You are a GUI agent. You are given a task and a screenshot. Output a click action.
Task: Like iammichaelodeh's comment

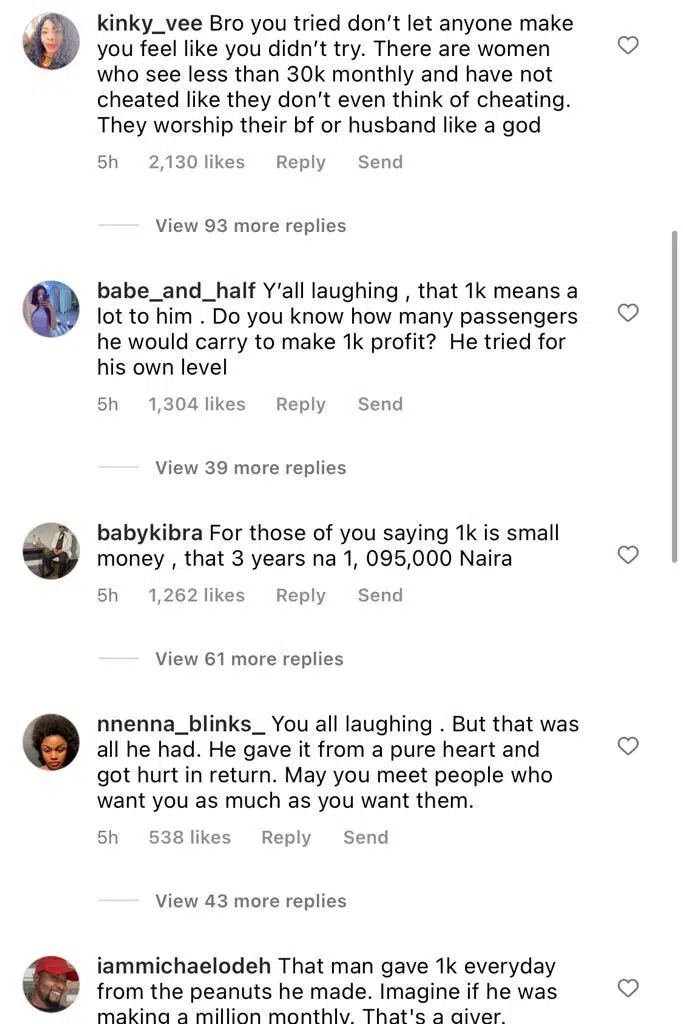628,988
